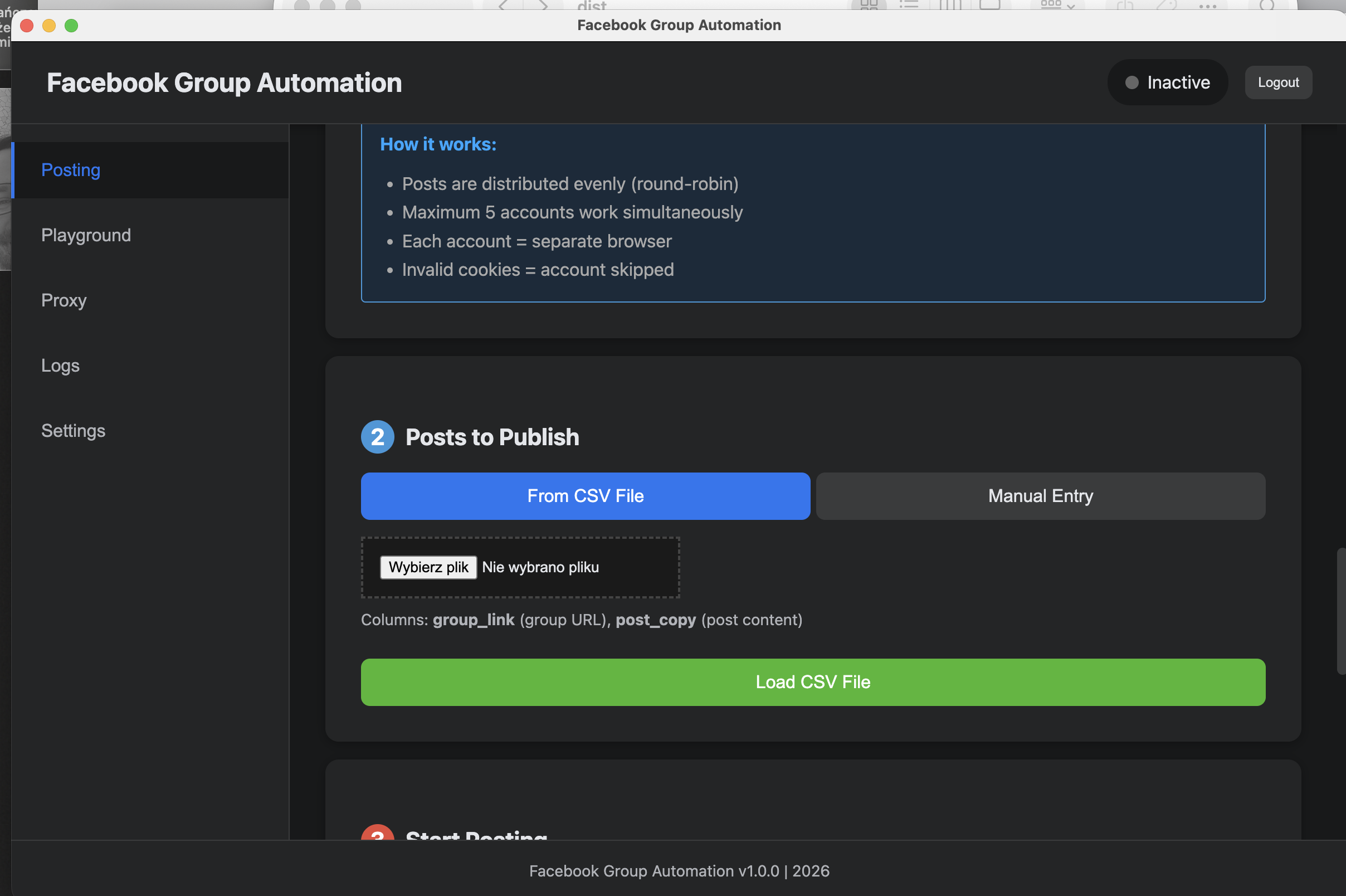This screenshot has height=896, width=1346.
Task: Click the blue 'How it works' heading
Action: 438,144
